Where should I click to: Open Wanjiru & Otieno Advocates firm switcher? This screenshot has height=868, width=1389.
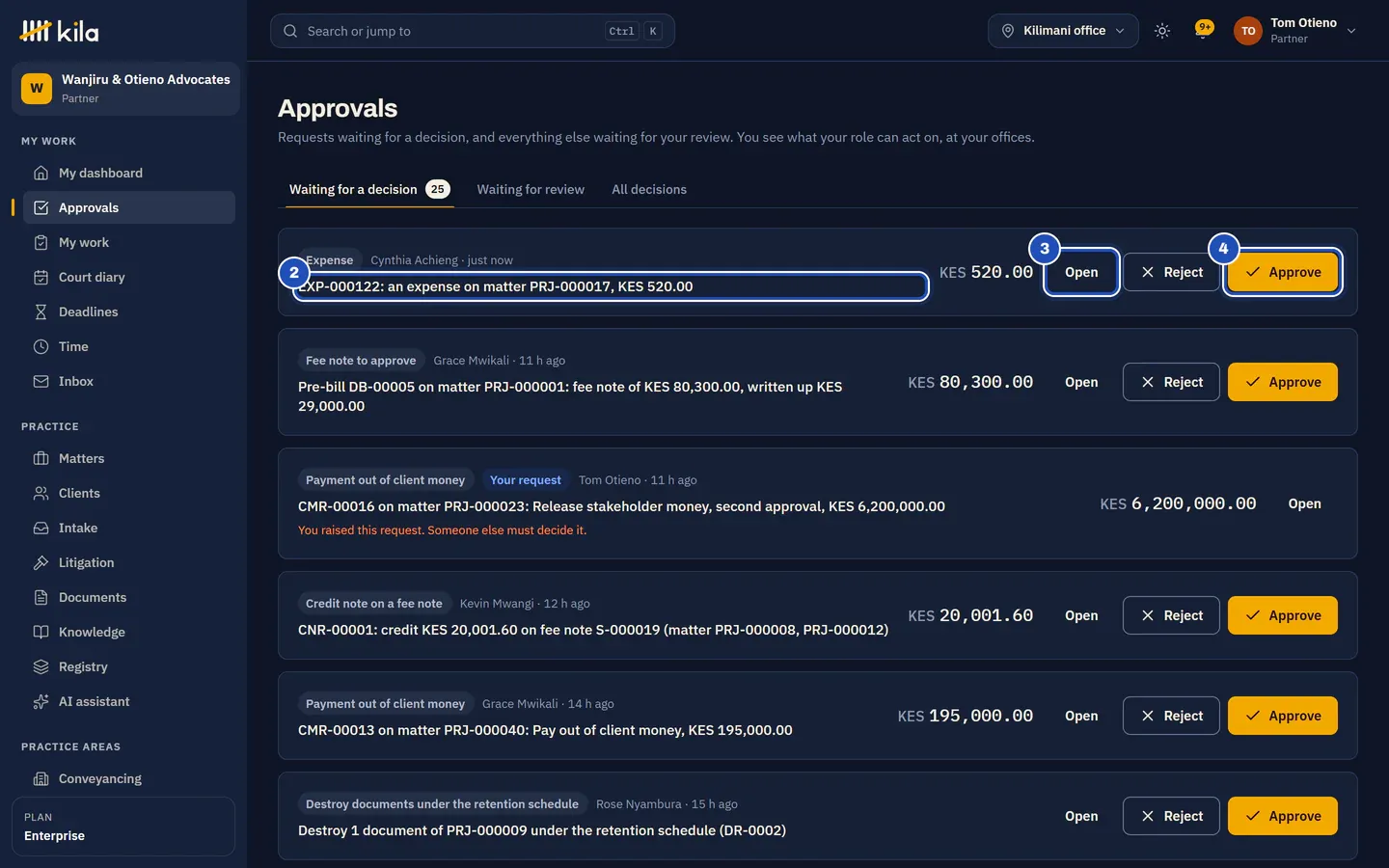(125, 89)
